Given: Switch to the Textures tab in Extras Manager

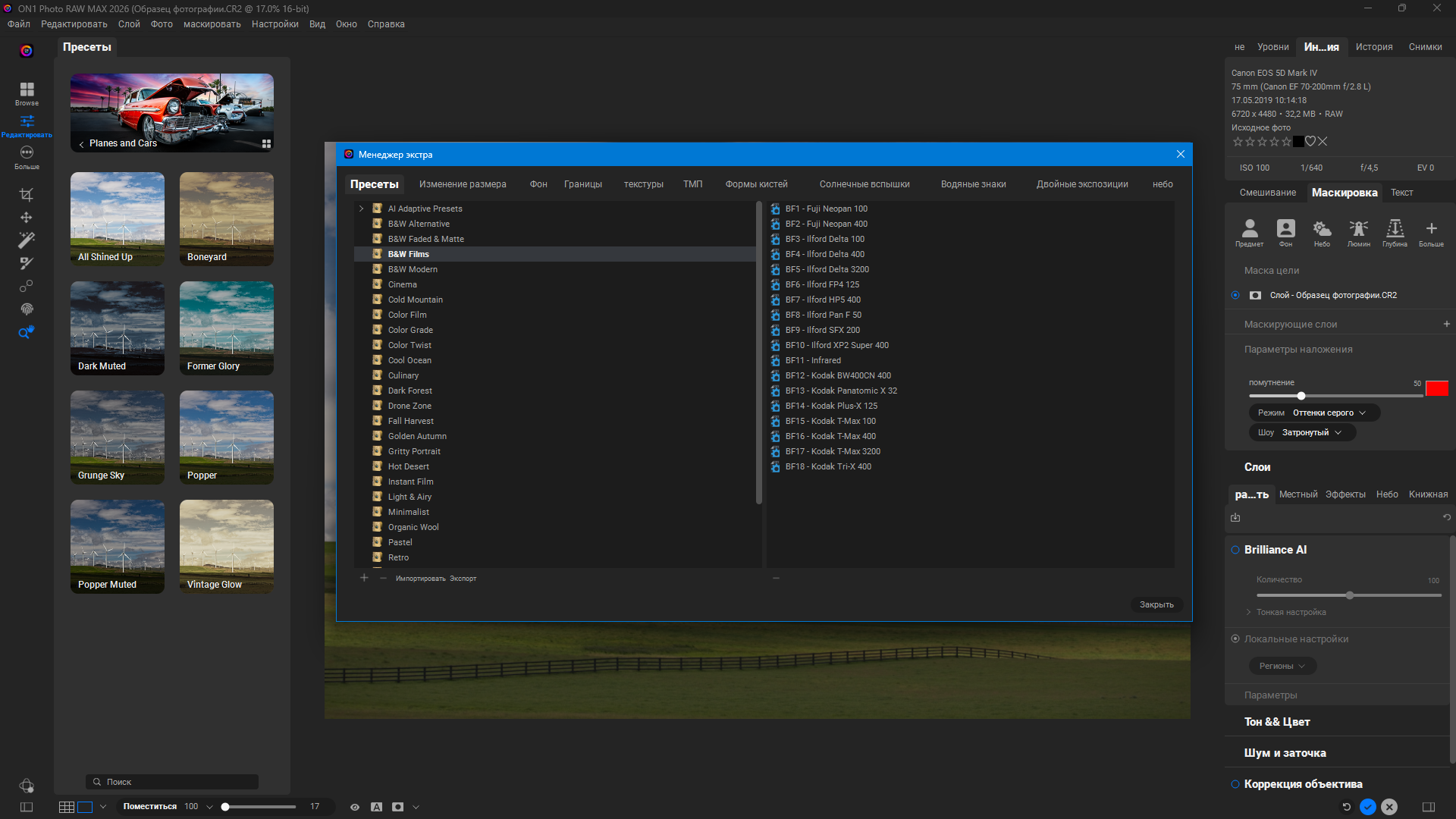Looking at the screenshot, I should 643,184.
